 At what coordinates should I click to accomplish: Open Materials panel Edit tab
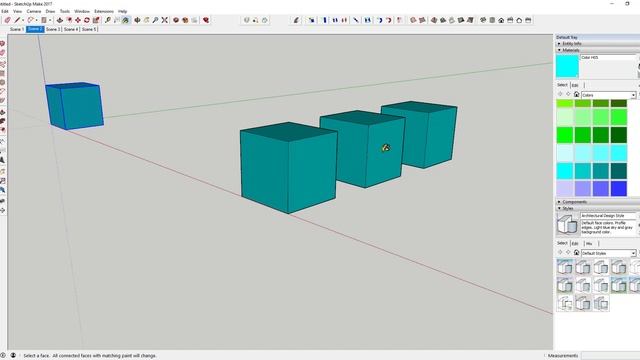coord(575,85)
